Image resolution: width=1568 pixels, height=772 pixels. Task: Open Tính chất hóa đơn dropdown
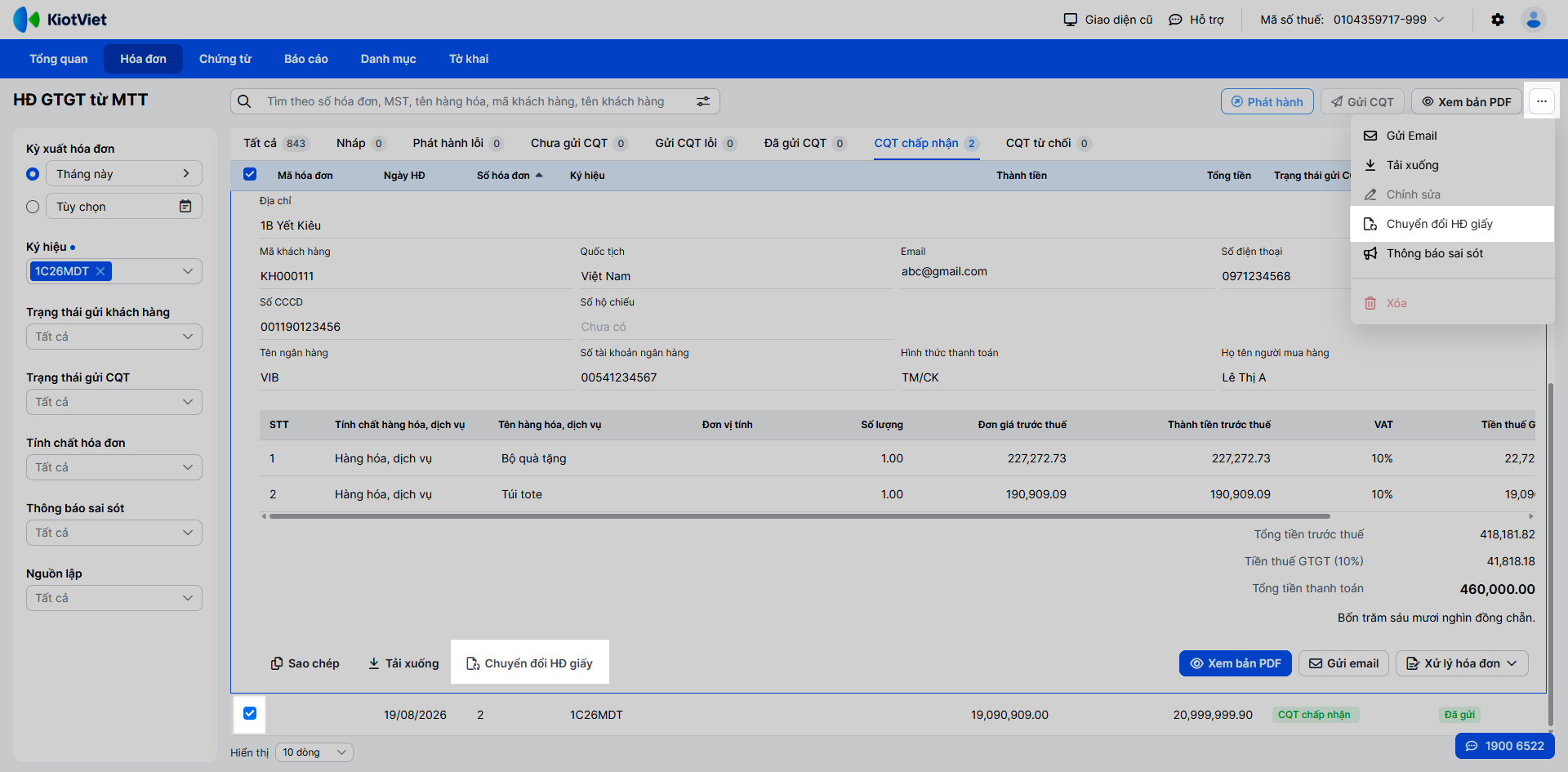tap(114, 467)
